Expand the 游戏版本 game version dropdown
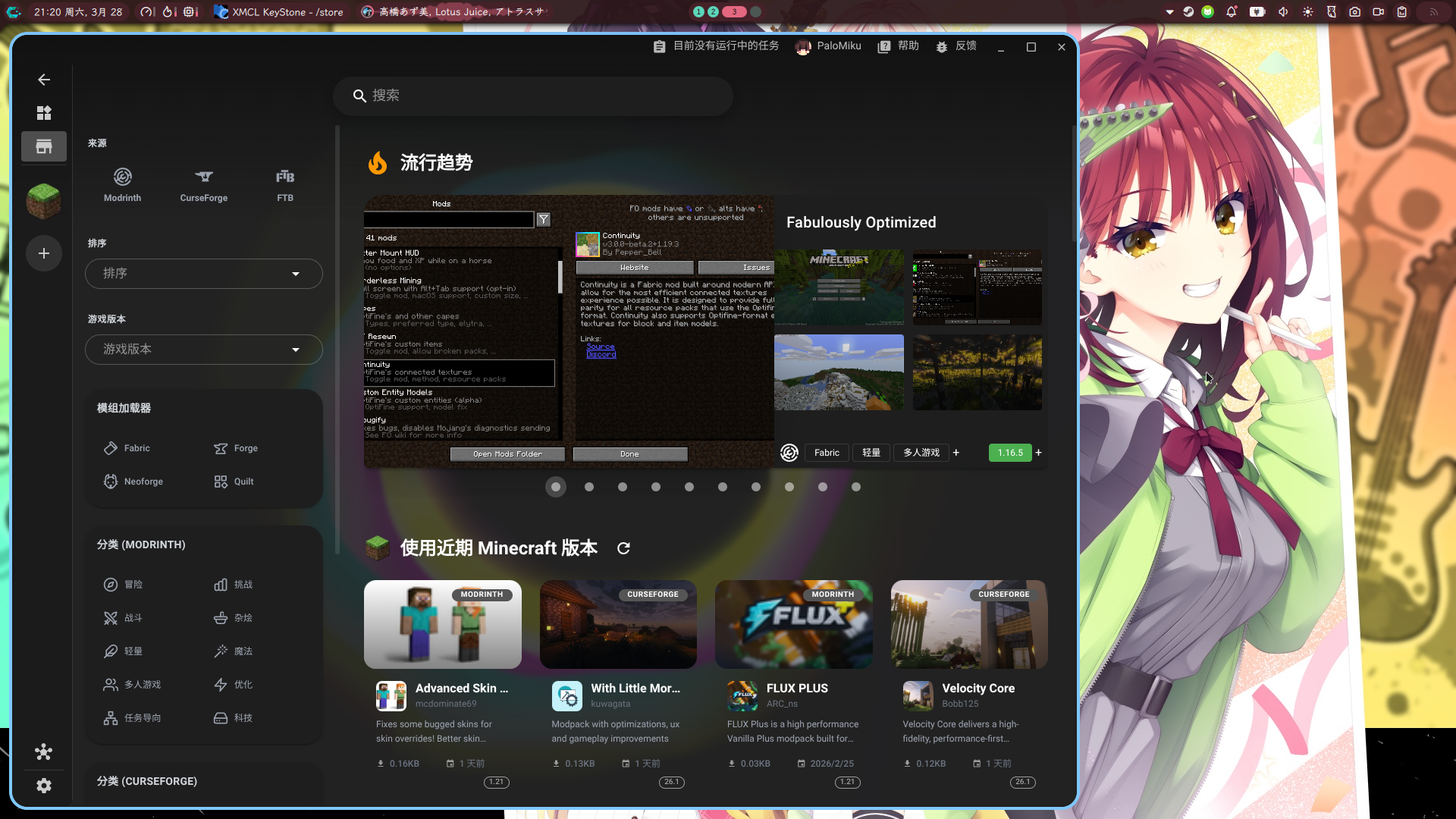 [x=203, y=349]
